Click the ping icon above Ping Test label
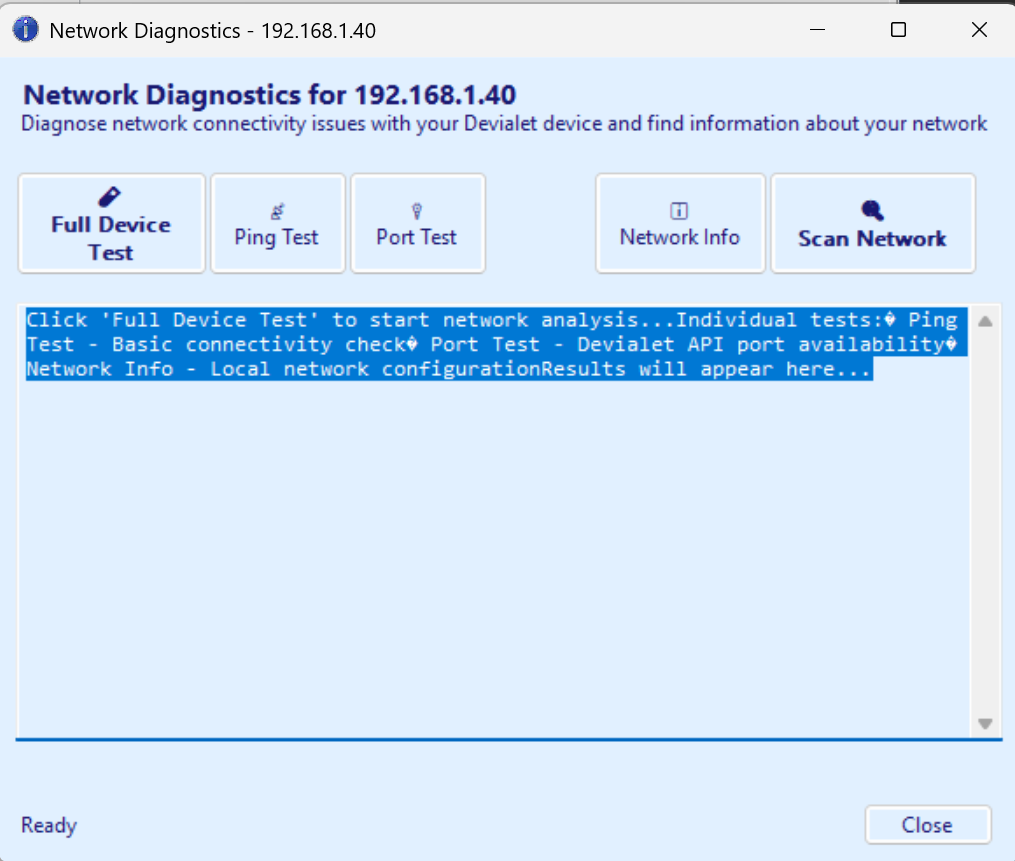Image resolution: width=1015 pixels, height=861 pixels. click(277, 208)
